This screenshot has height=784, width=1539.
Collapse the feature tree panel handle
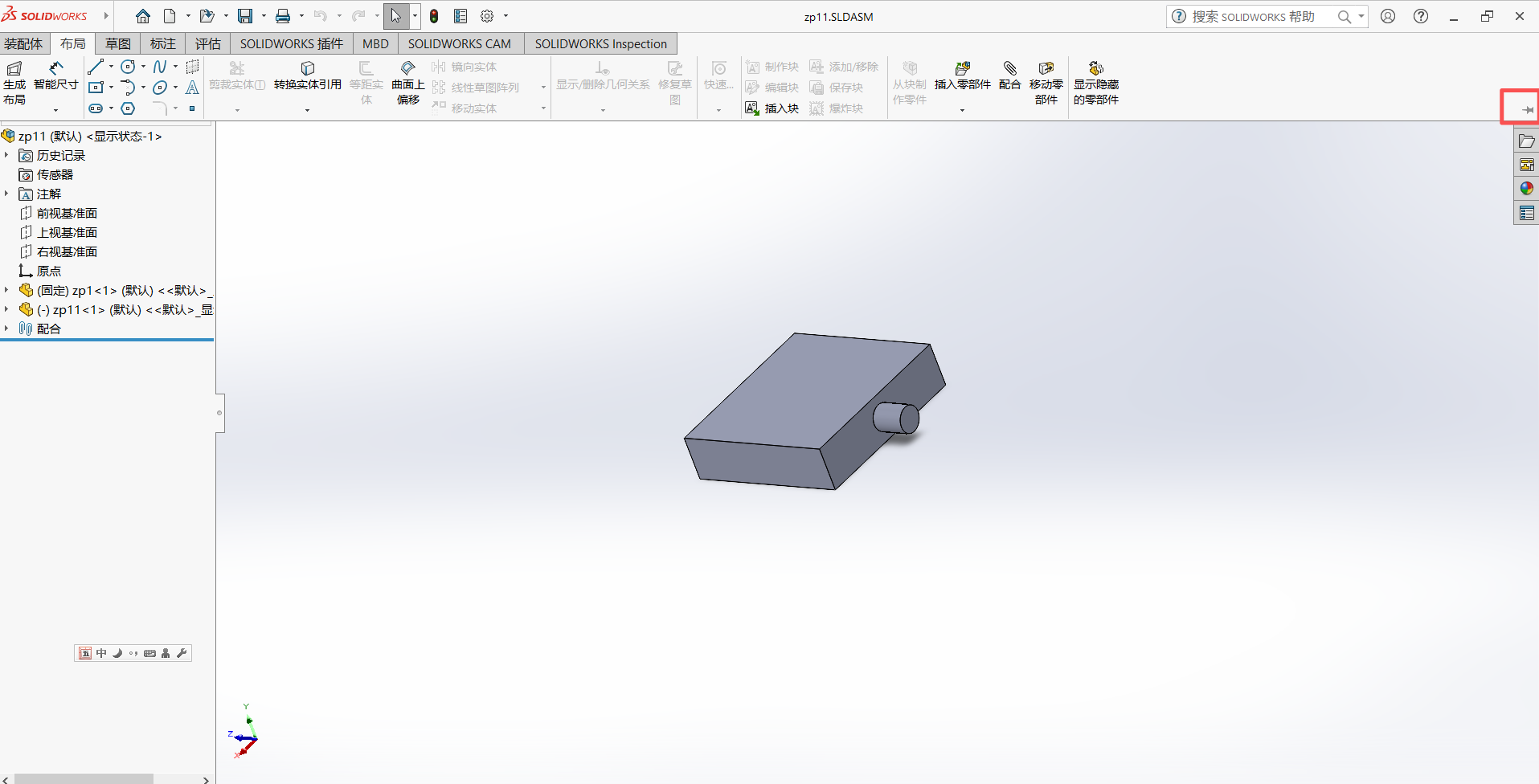coord(219,413)
